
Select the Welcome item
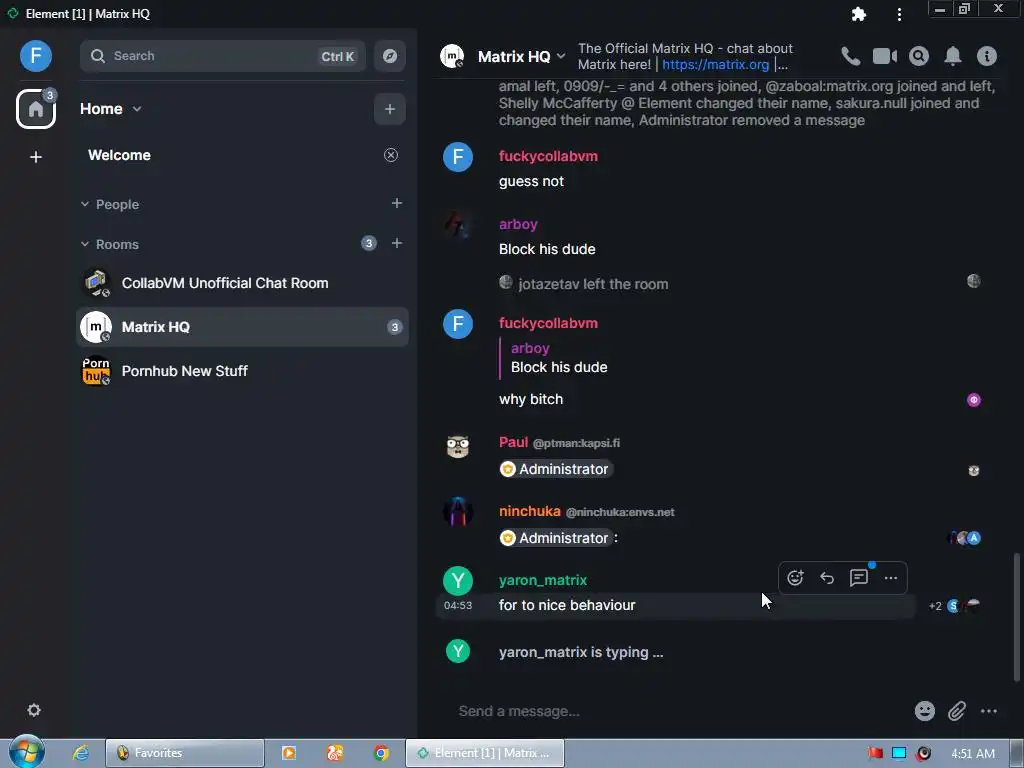click(x=120, y=155)
